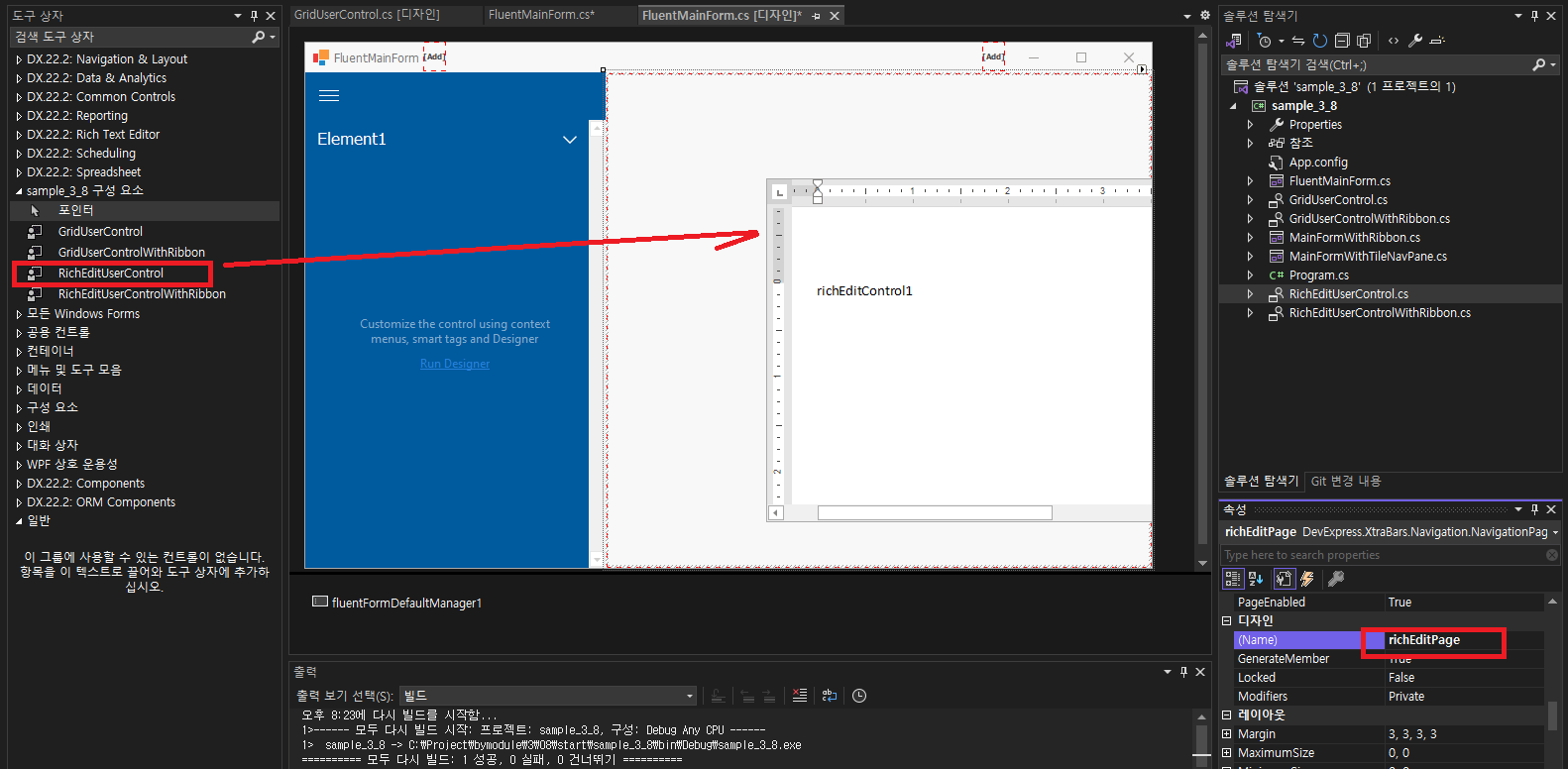Expand All Windows Forms toolbox group
Viewport: 1568px width, 769px height.
tap(19, 314)
